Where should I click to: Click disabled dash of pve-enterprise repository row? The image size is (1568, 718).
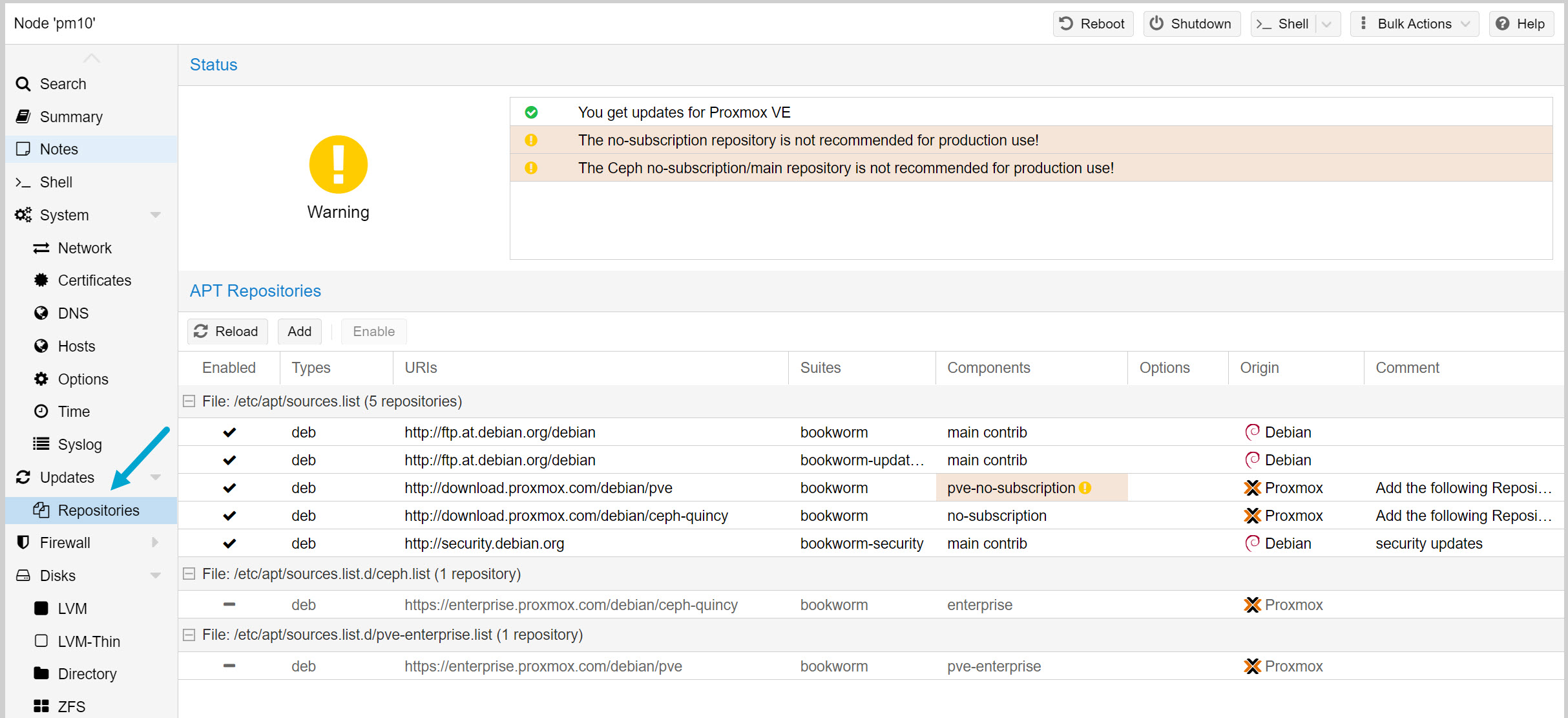(x=229, y=666)
